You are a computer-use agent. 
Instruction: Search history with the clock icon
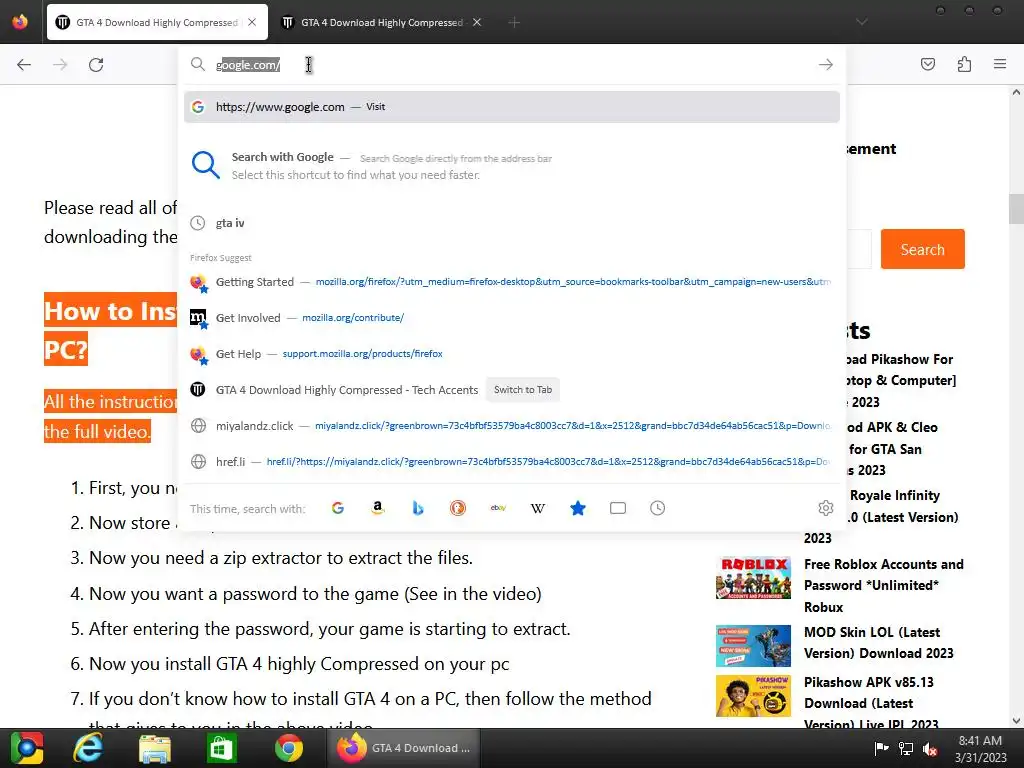[658, 508]
